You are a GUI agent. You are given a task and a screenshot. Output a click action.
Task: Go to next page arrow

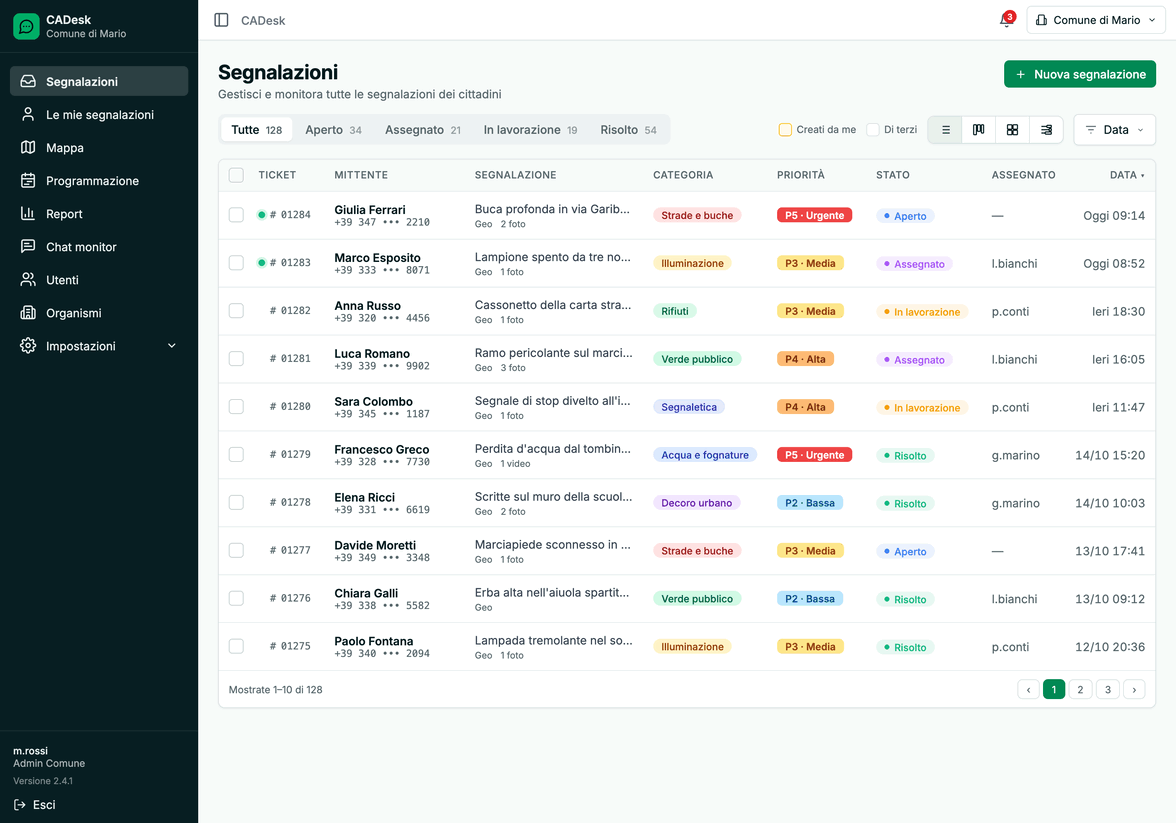(1134, 689)
